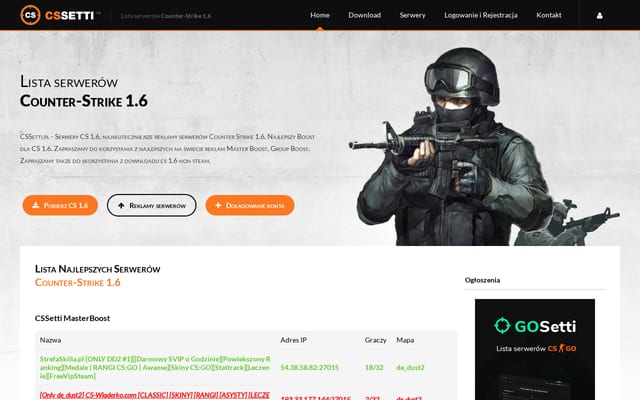
Task: Navigate to the Kontakt page
Action: (549, 15)
